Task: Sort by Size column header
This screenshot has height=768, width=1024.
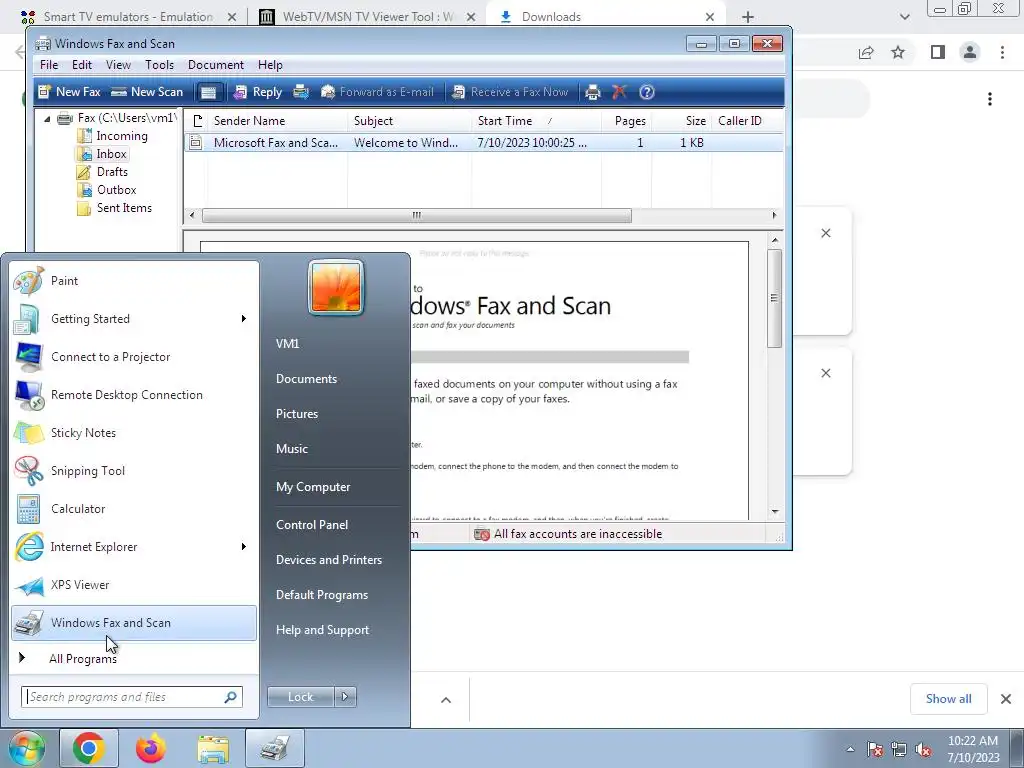Action: pos(682,121)
